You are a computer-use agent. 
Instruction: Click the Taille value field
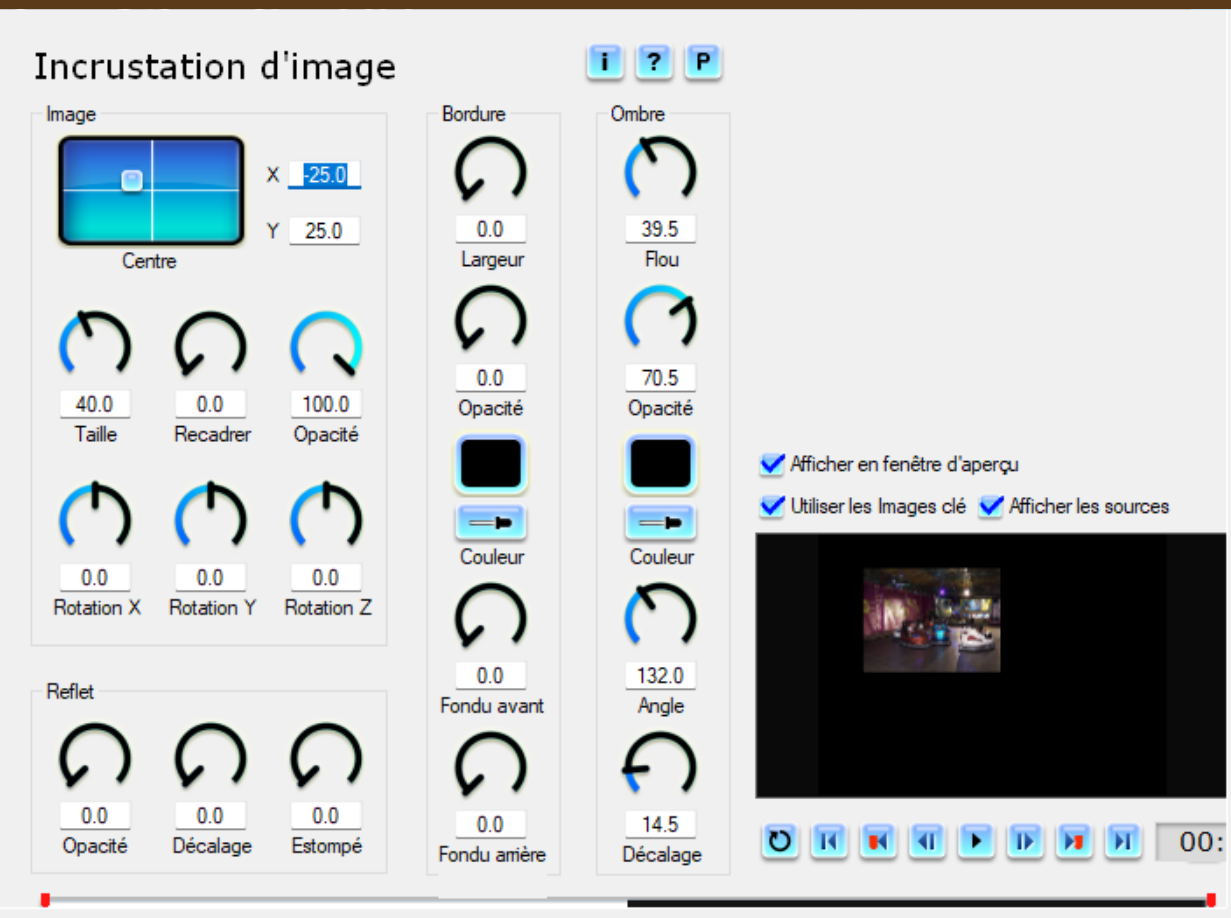[x=95, y=404]
